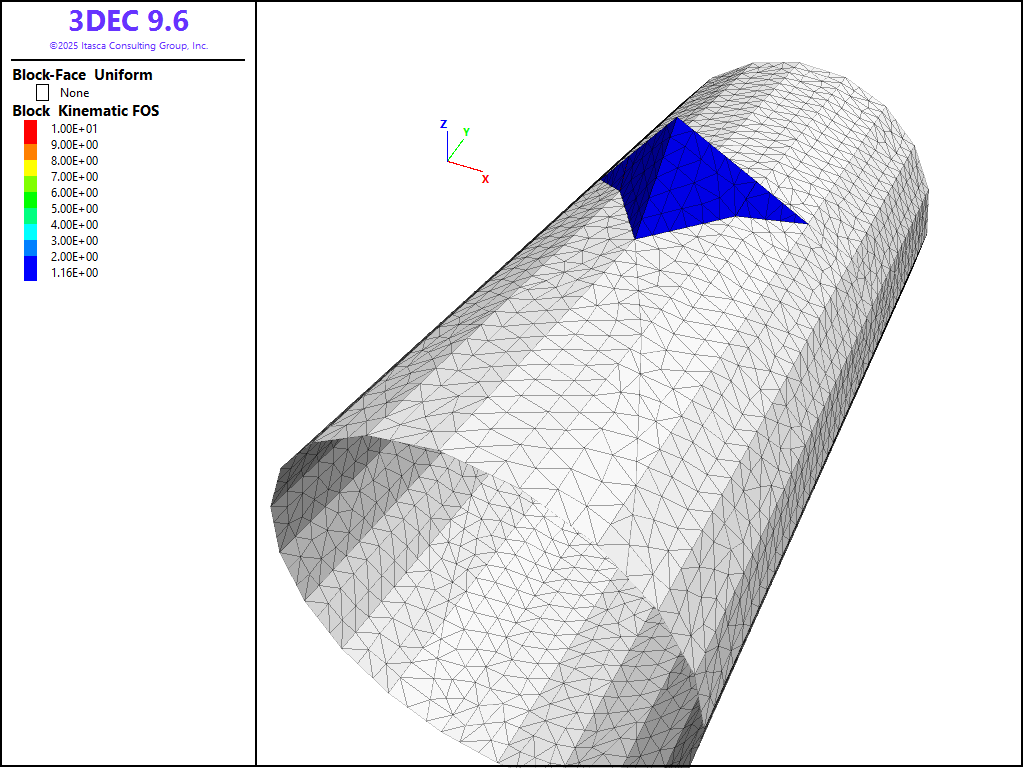Click the blue Z axis label
The image size is (1024, 768).
(443, 124)
